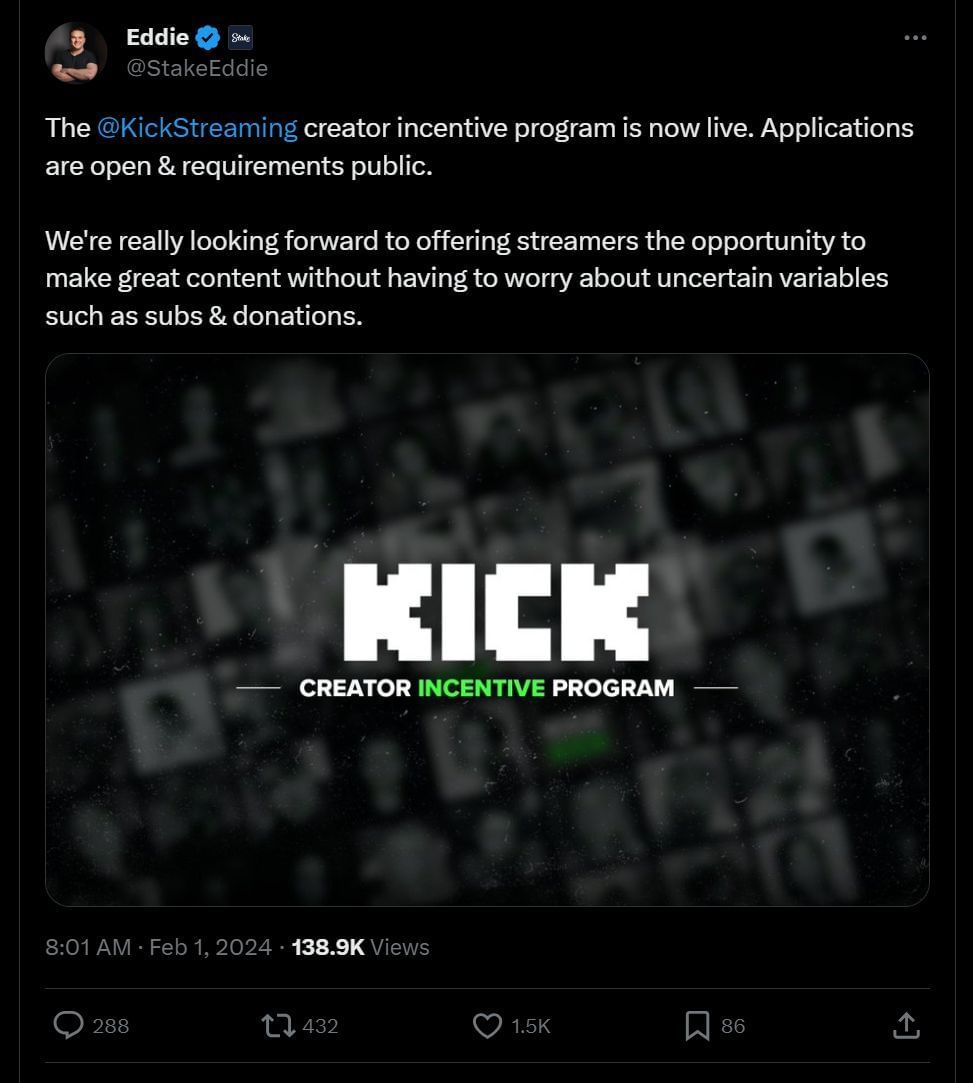
Task: Click the Stake affiliate badge next to Eddie
Action: point(240,37)
